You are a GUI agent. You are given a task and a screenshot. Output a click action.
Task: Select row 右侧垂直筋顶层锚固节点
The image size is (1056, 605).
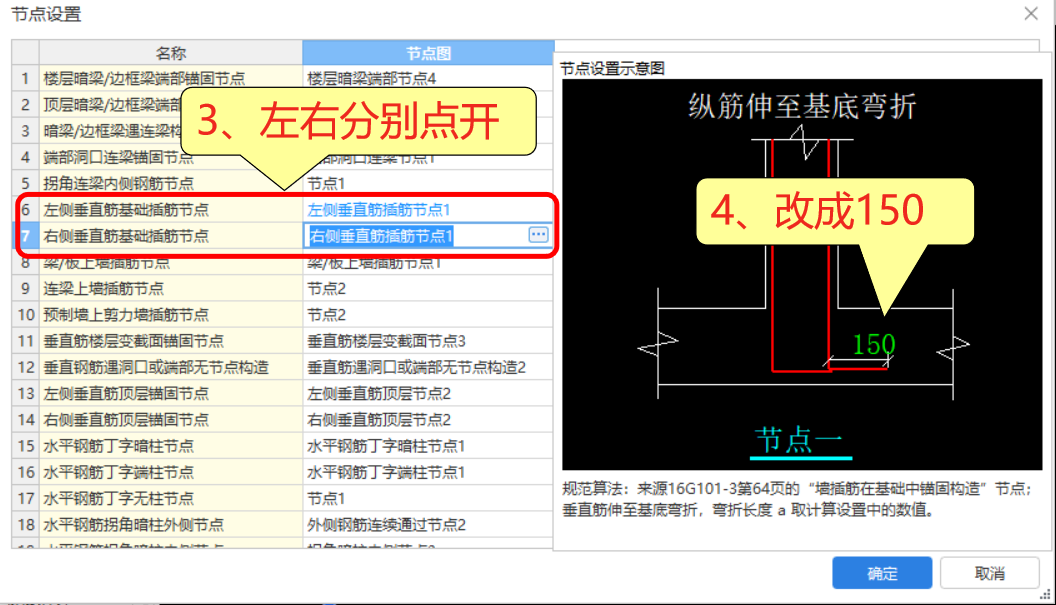pos(171,420)
